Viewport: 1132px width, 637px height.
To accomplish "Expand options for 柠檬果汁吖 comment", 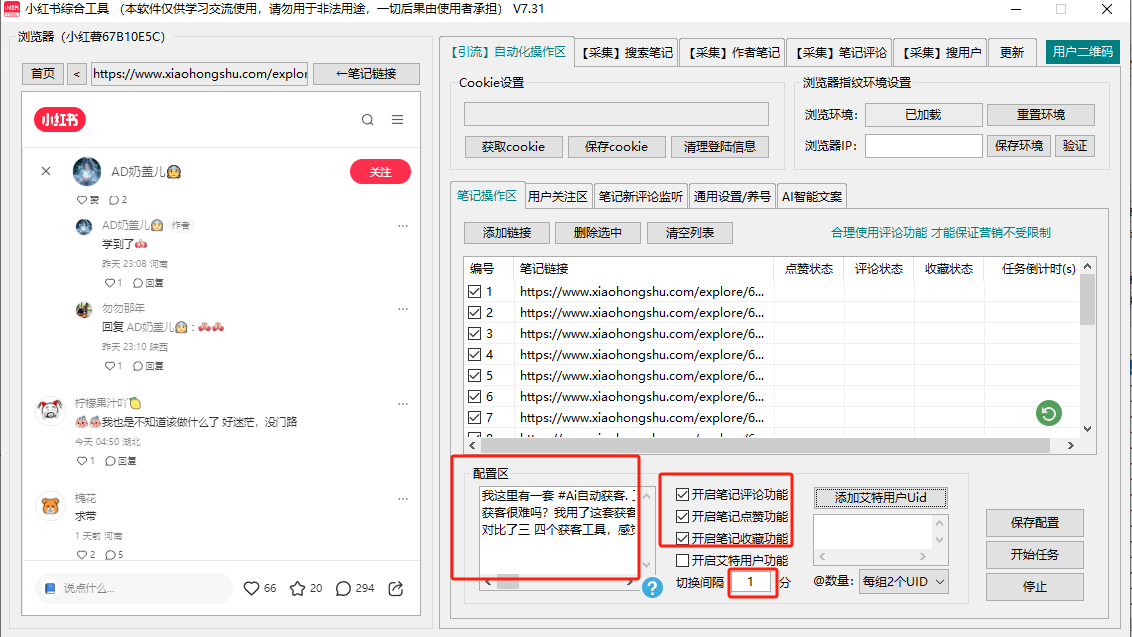I will pyautogui.click(x=403, y=404).
